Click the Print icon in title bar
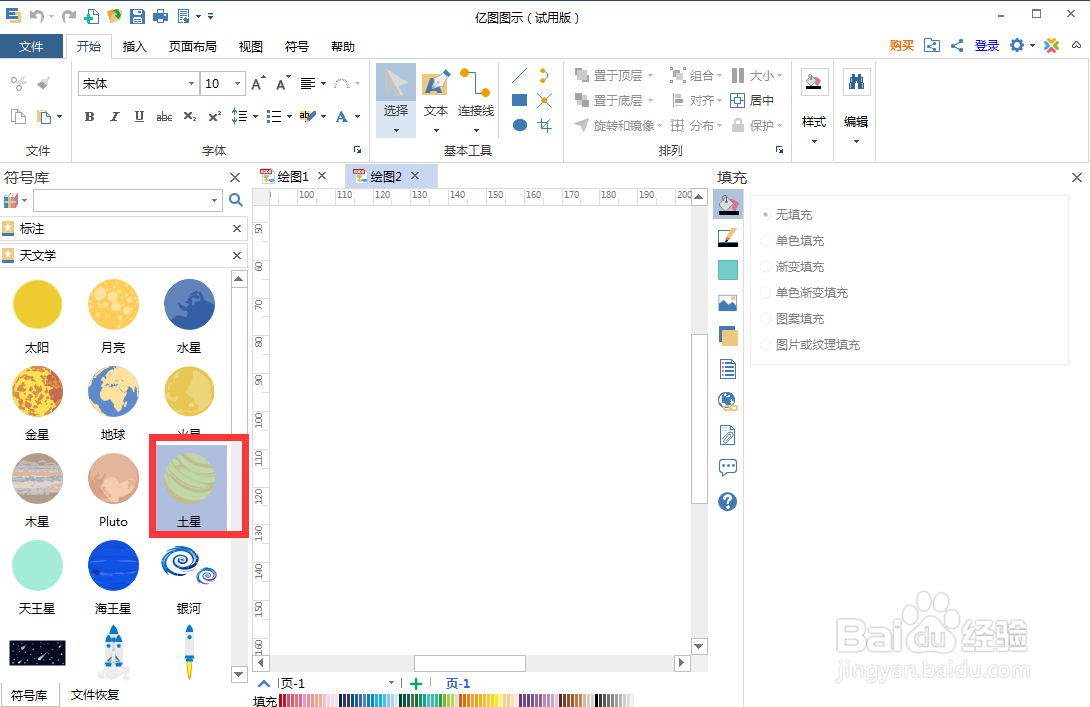The image size is (1090, 707). [x=160, y=15]
